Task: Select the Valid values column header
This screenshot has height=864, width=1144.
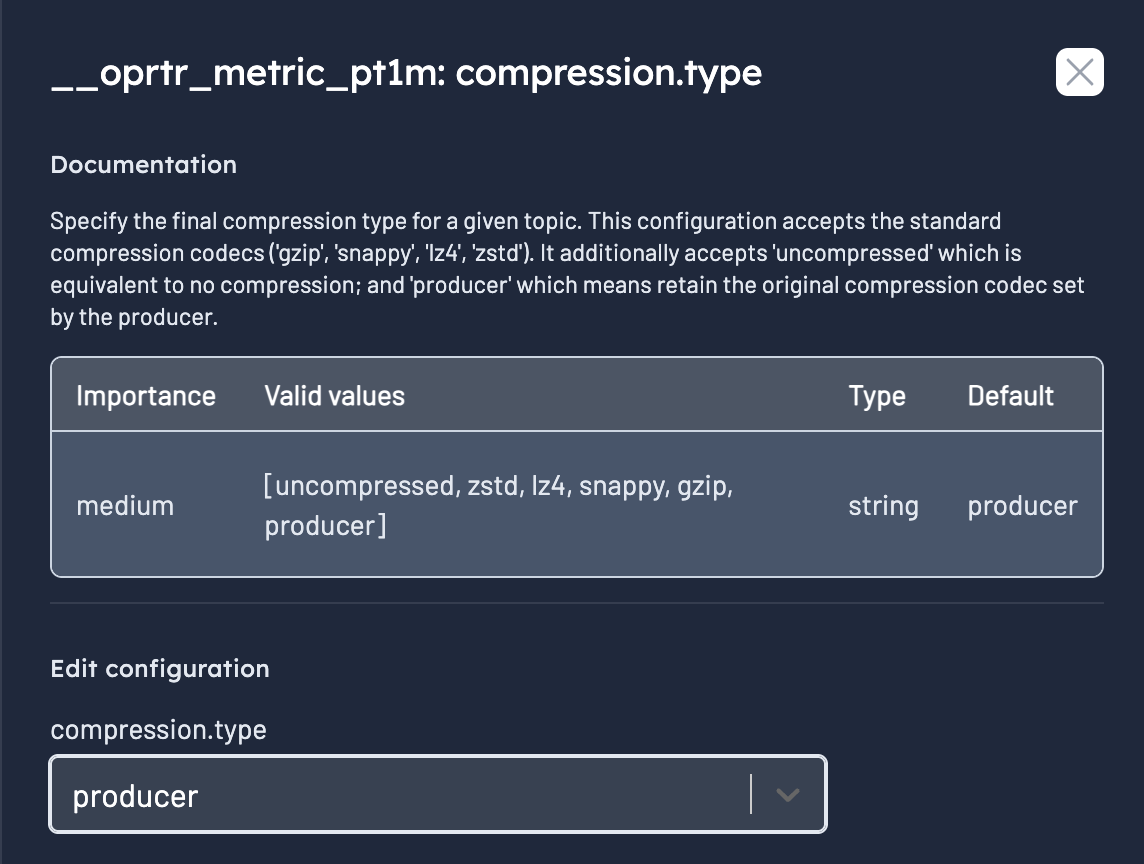Action: pyautogui.click(x=333, y=395)
